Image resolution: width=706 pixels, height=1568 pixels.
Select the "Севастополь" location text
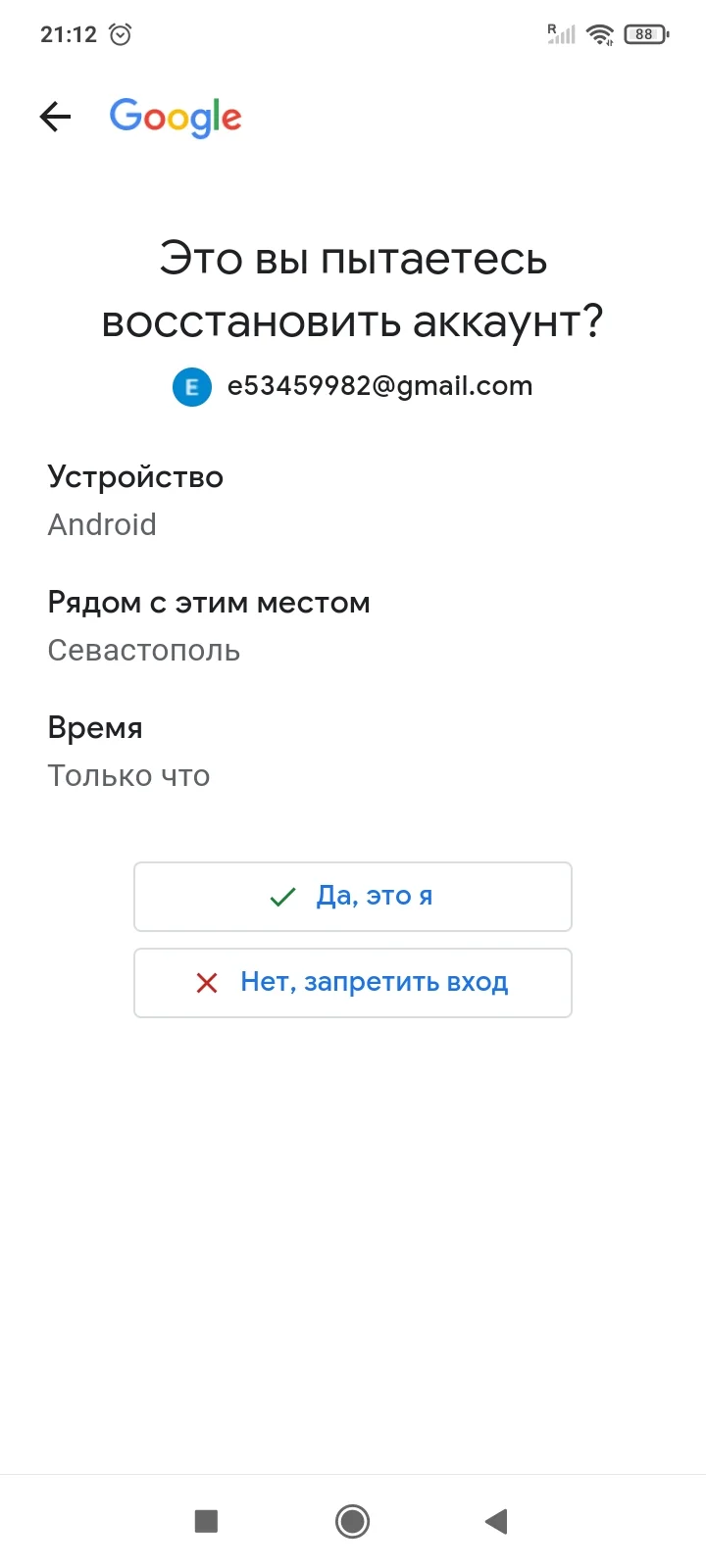pyautogui.click(x=144, y=651)
